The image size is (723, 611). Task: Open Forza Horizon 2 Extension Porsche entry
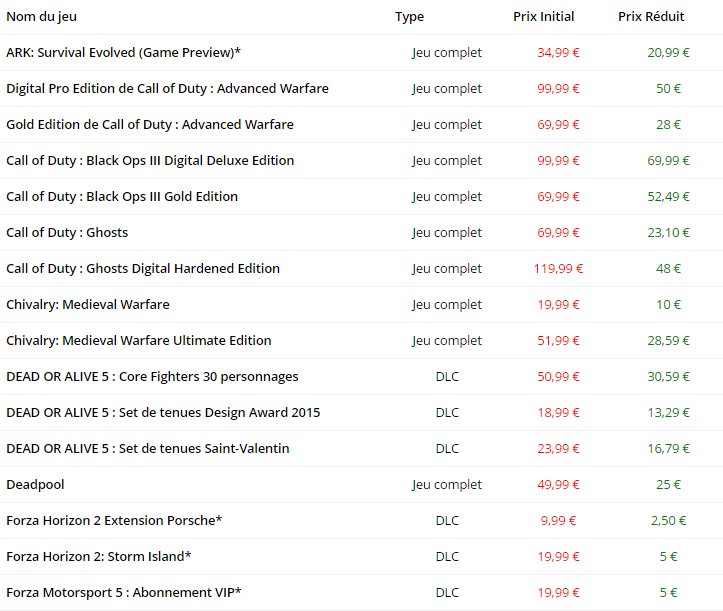114,521
